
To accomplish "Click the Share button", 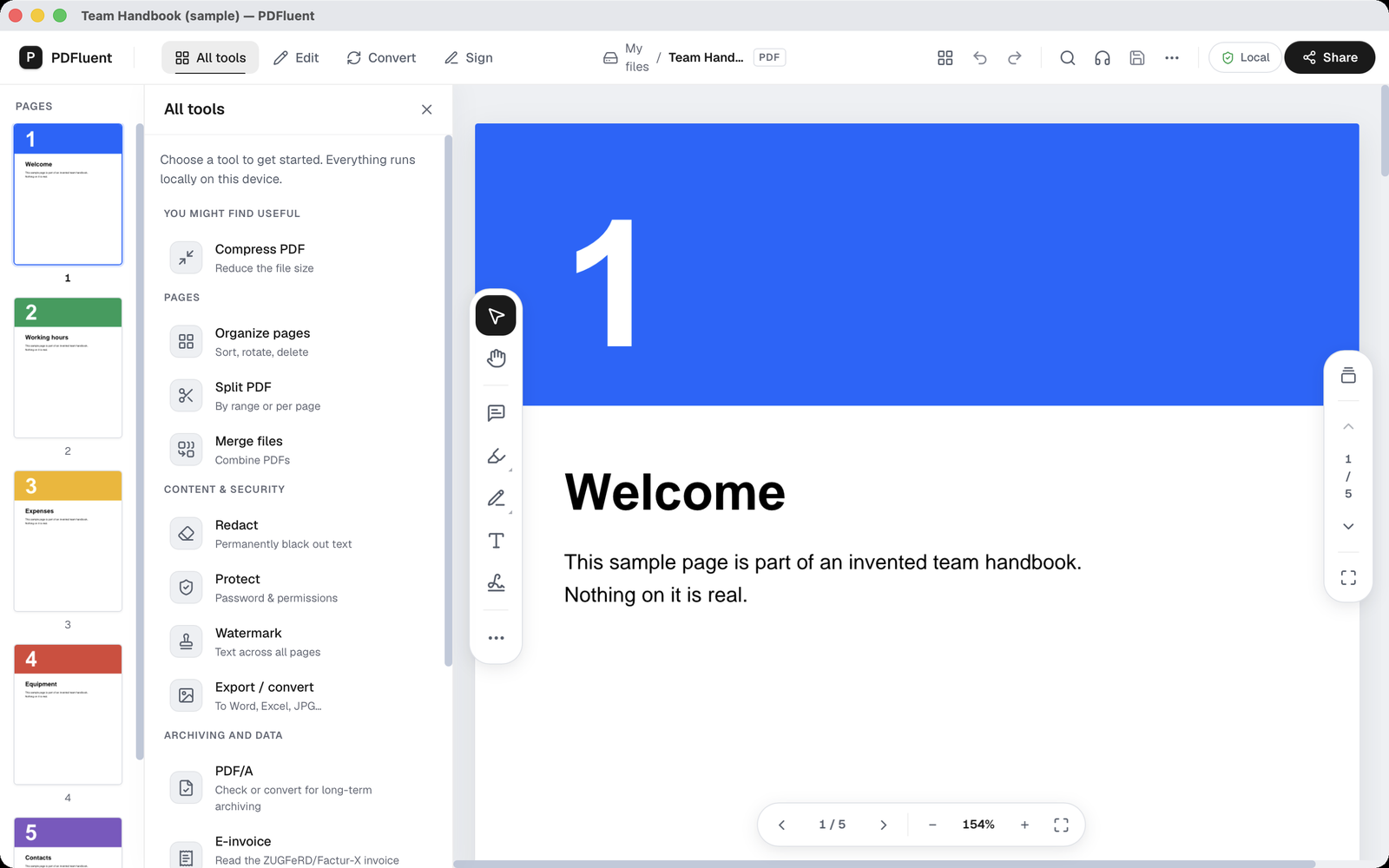I will (x=1329, y=57).
